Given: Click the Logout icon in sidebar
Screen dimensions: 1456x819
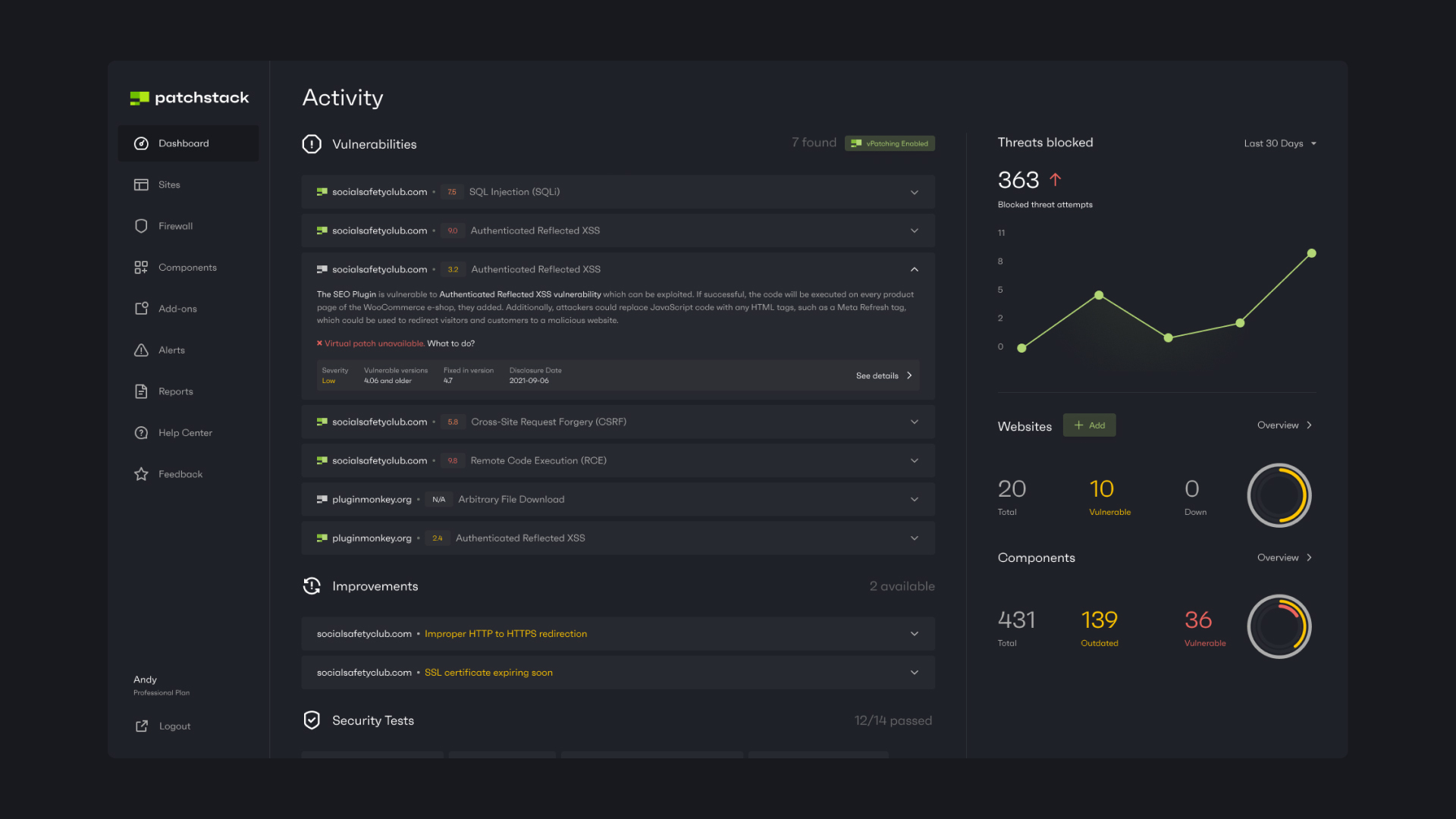Looking at the screenshot, I should pyautogui.click(x=142, y=726).
